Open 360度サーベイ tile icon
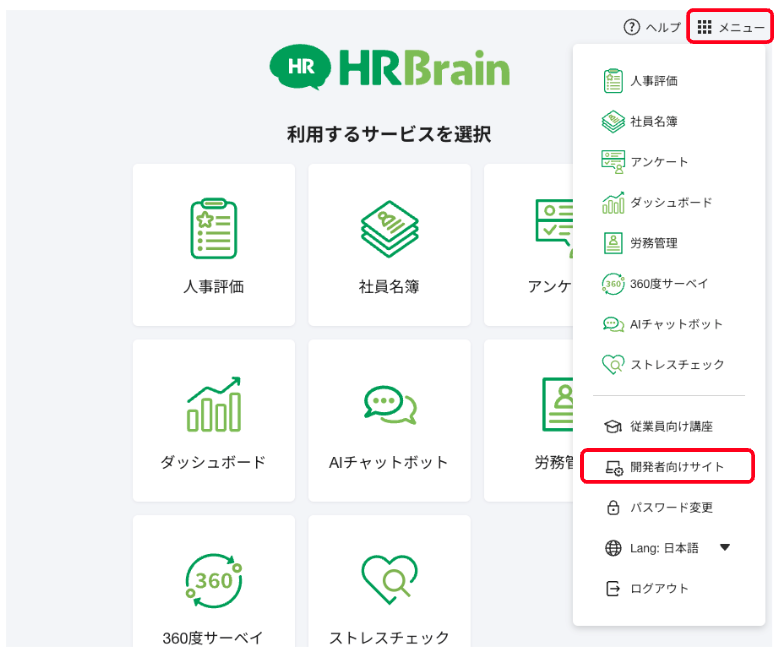Image resolution: width=780 pixels, height=652 pixels. pyautogui.click(x=213, y=580)
